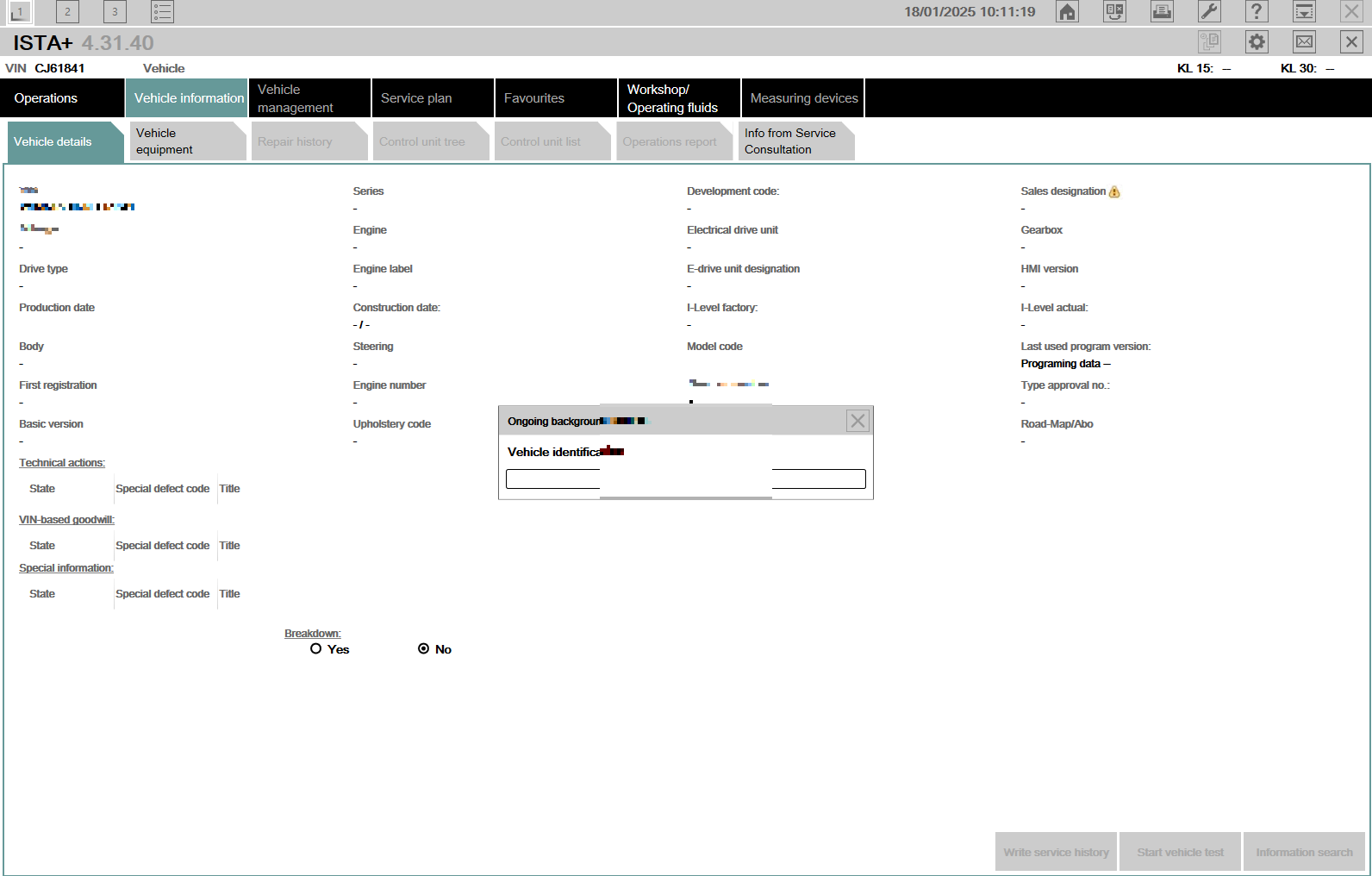Open Workshop/Operating fluids tab
1372x876 pixels.
[679, 98]
